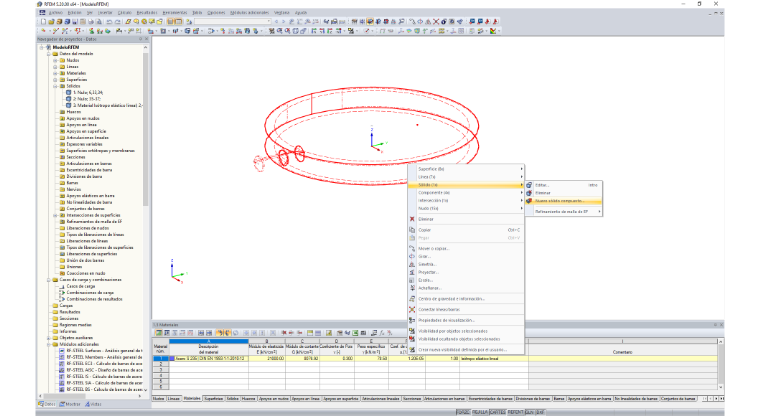Viewport: 760px width, 416px height.
Task: Expand the Nudos tree node
Action: click(55, 60)
